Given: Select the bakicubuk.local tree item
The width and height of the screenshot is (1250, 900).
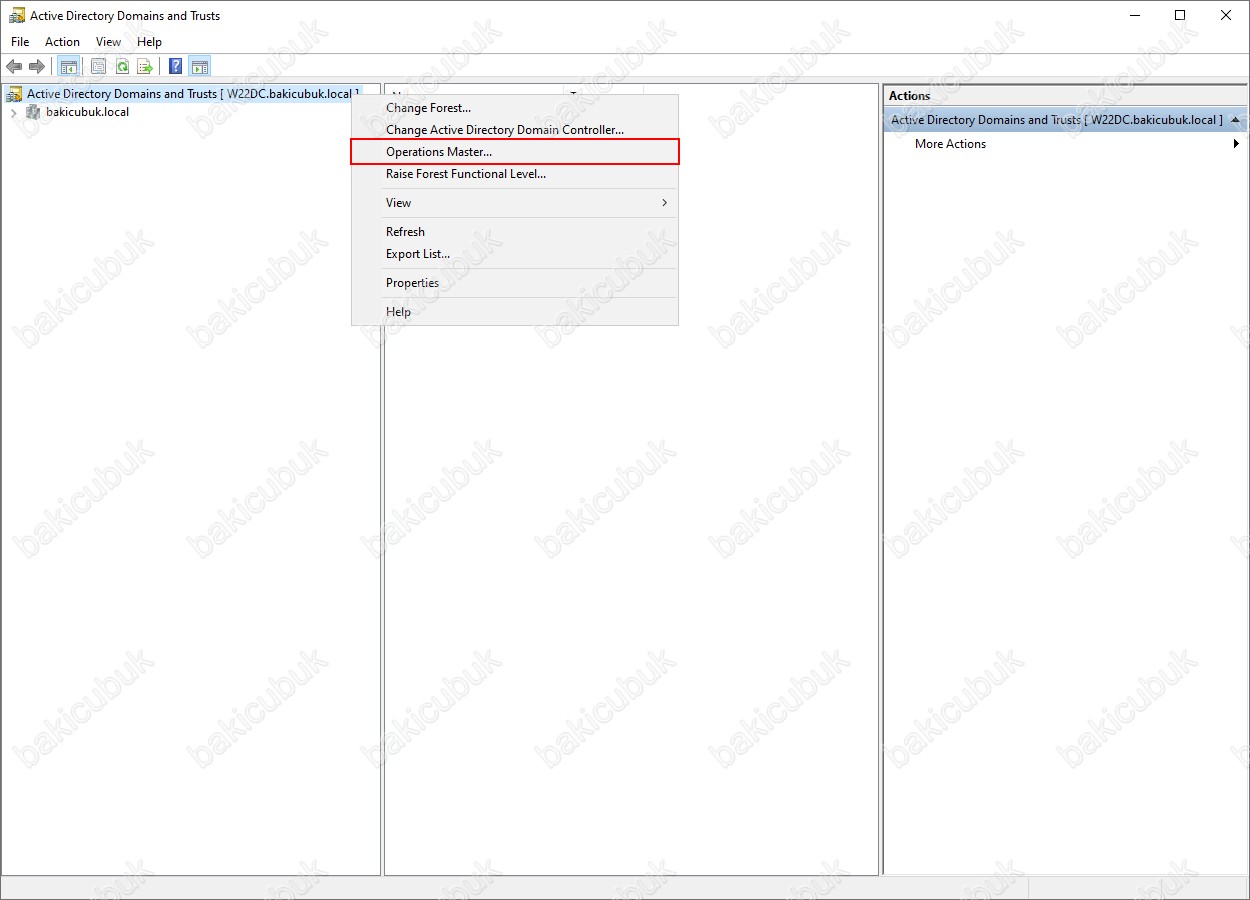Looking at the screenshot, I should tap(87, 112).
